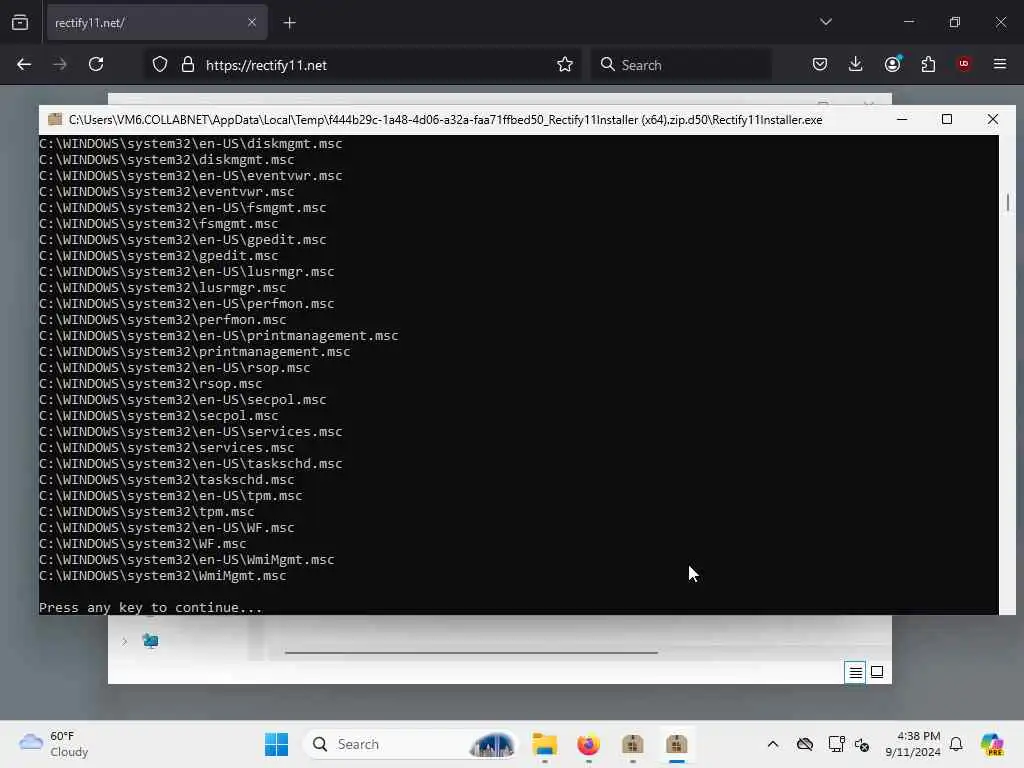The image size is (1024, 768).
Task: Open tracking protection shield icon
Action: 160,65
